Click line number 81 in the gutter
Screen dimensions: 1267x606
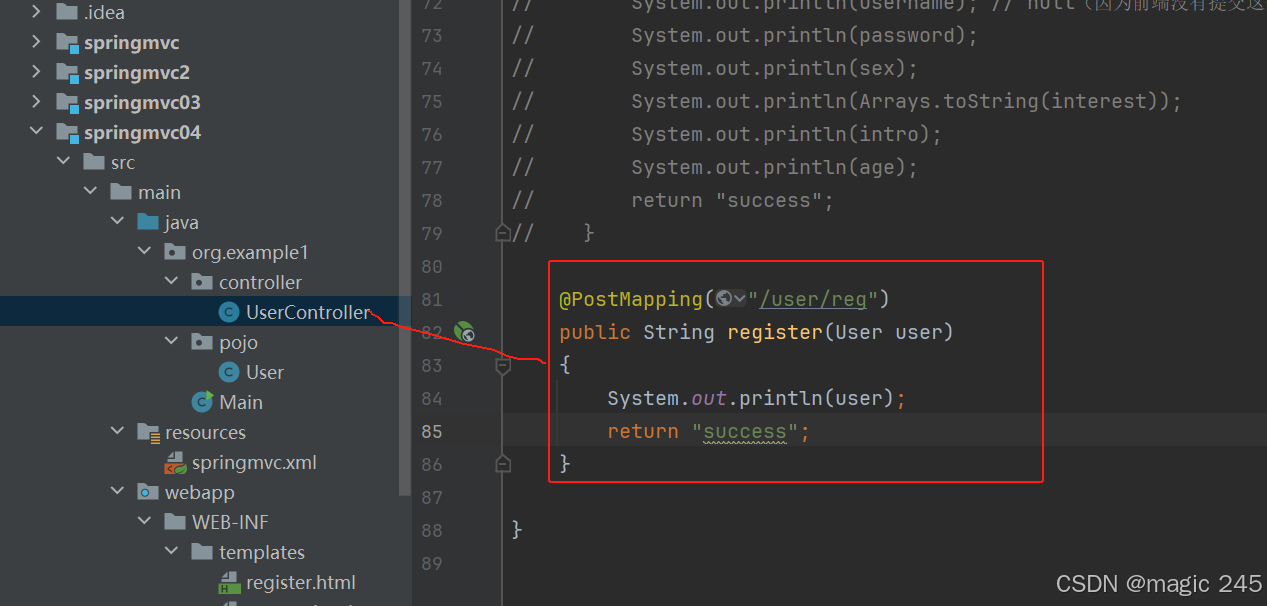point(431,299)
